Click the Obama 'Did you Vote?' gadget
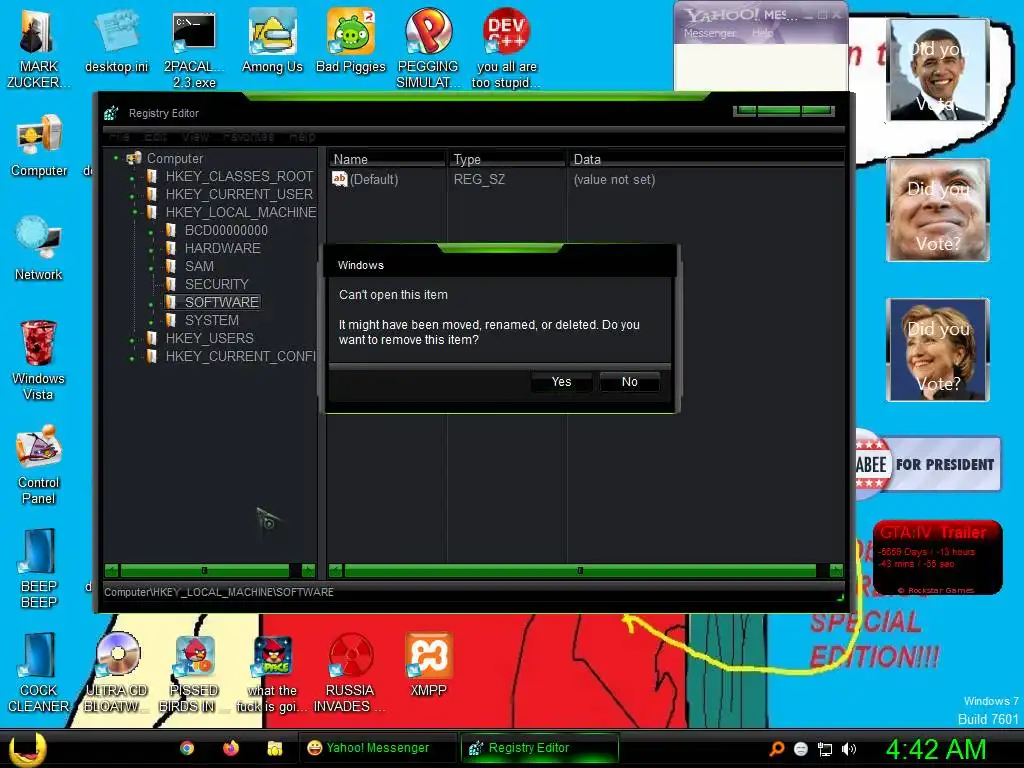Viewport: 1024px width, 768px height. click(938, 70)
